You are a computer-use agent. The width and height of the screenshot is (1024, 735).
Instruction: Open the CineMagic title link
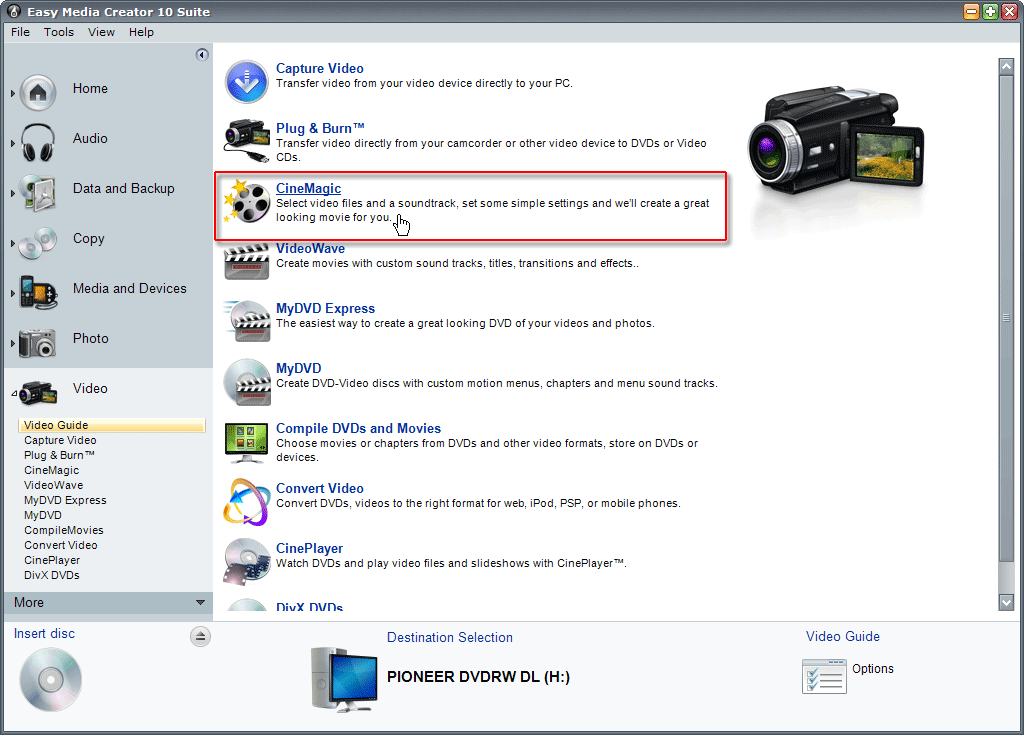click(x=308, y=188)
